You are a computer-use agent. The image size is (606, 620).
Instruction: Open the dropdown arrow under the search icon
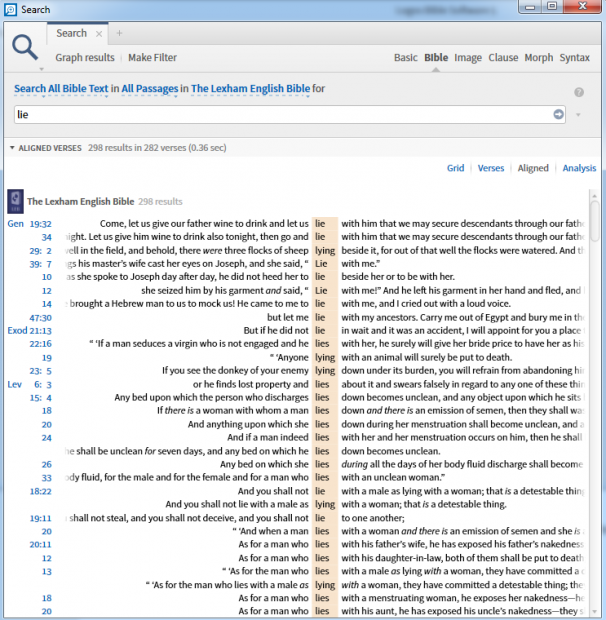[x=42, y=69]
